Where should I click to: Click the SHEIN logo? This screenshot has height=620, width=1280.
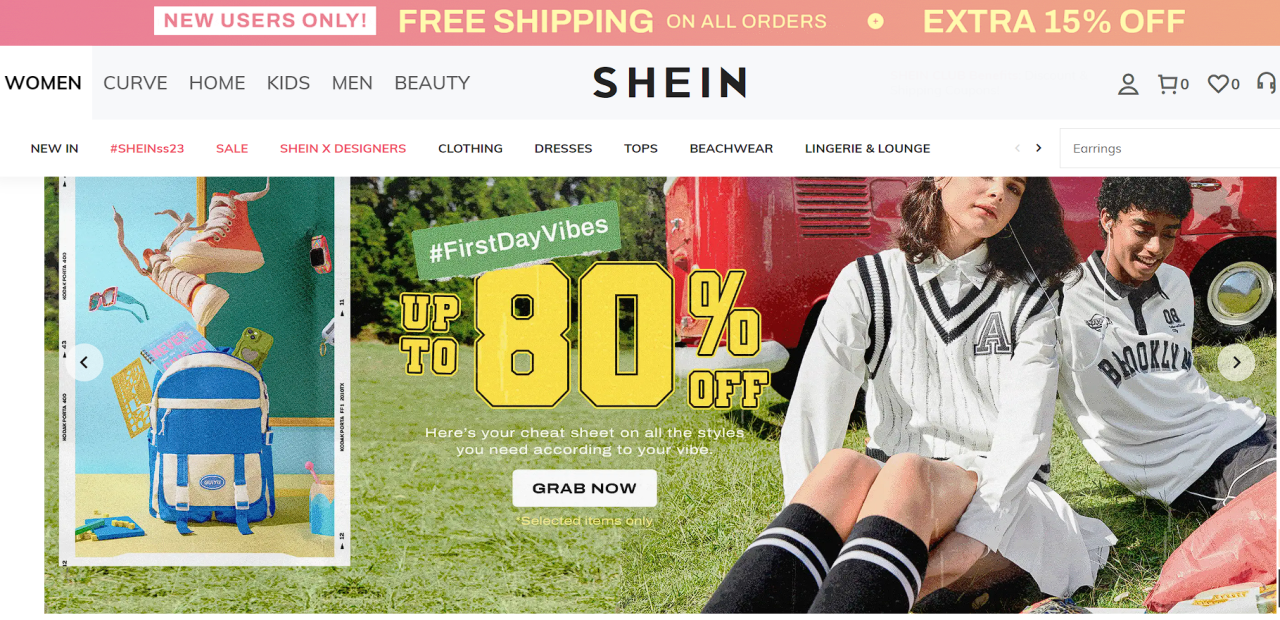pyautogui.click(x=669, y=82)
